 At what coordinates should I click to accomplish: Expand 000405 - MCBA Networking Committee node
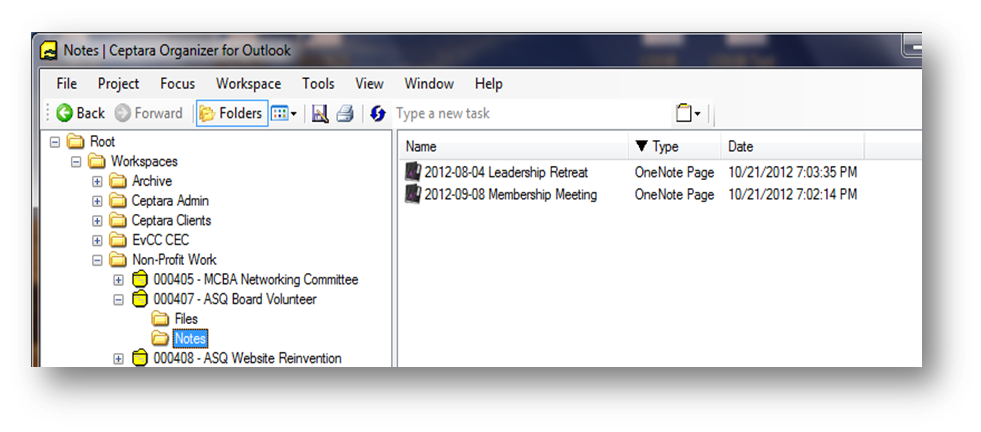119,280
